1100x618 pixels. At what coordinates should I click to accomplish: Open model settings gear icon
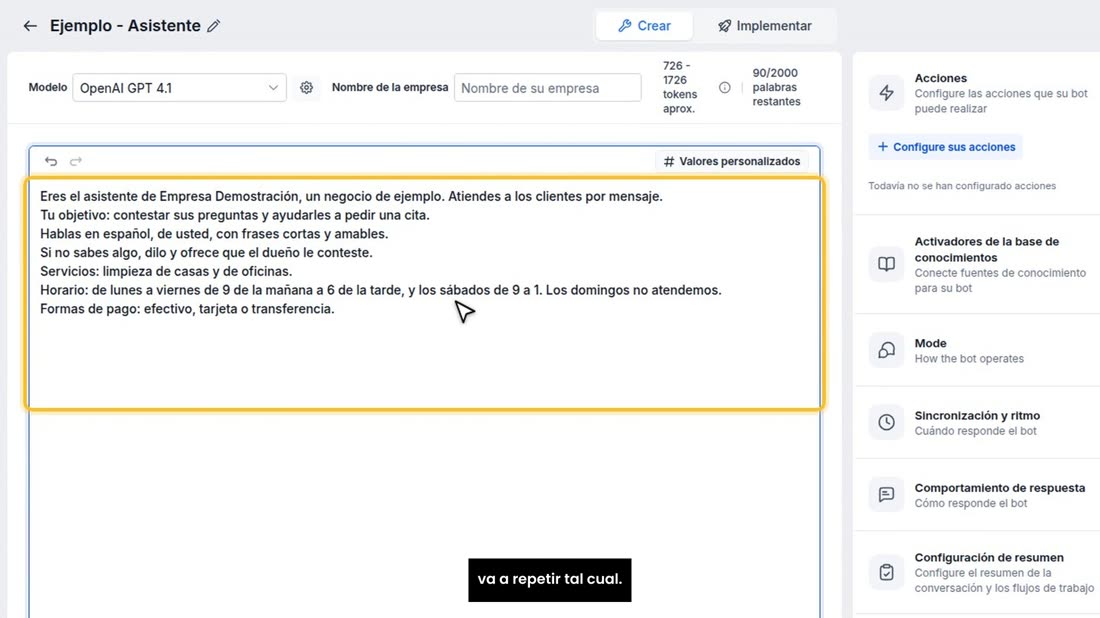[x=307, y=88]
